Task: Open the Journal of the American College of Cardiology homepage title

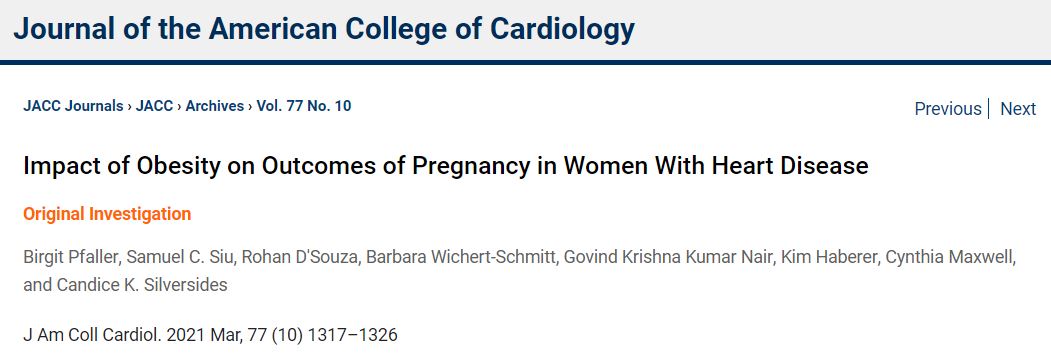Action: (x=324, y=29)
